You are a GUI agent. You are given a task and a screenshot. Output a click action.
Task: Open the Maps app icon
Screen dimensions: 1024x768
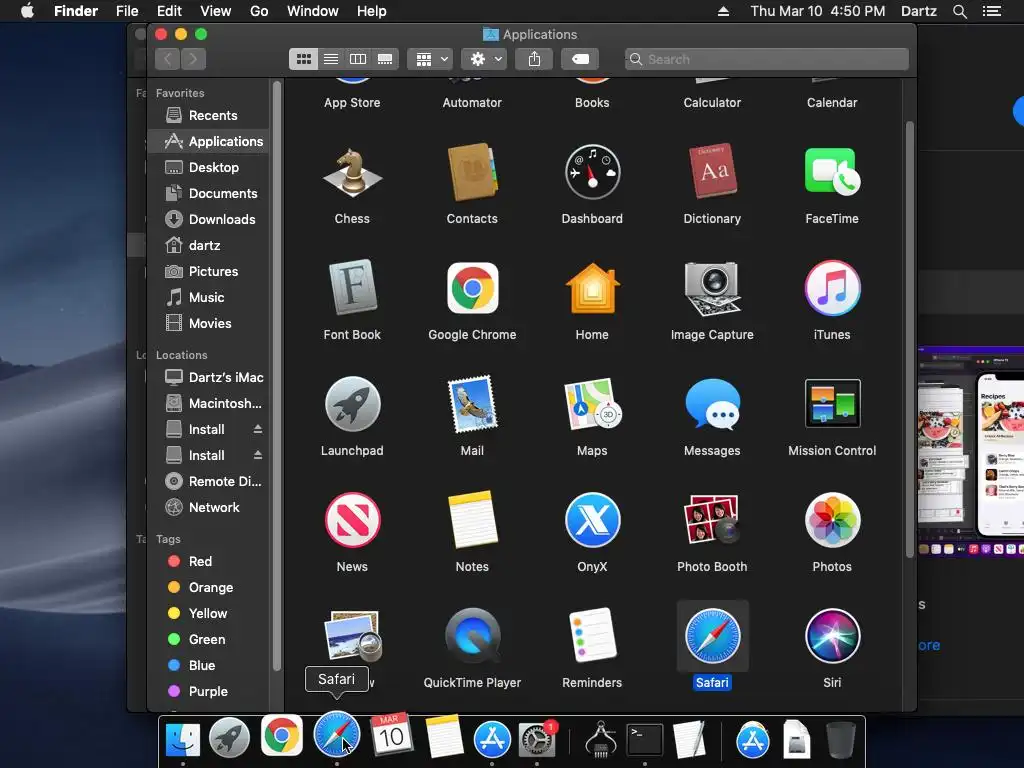pos(592,404)
